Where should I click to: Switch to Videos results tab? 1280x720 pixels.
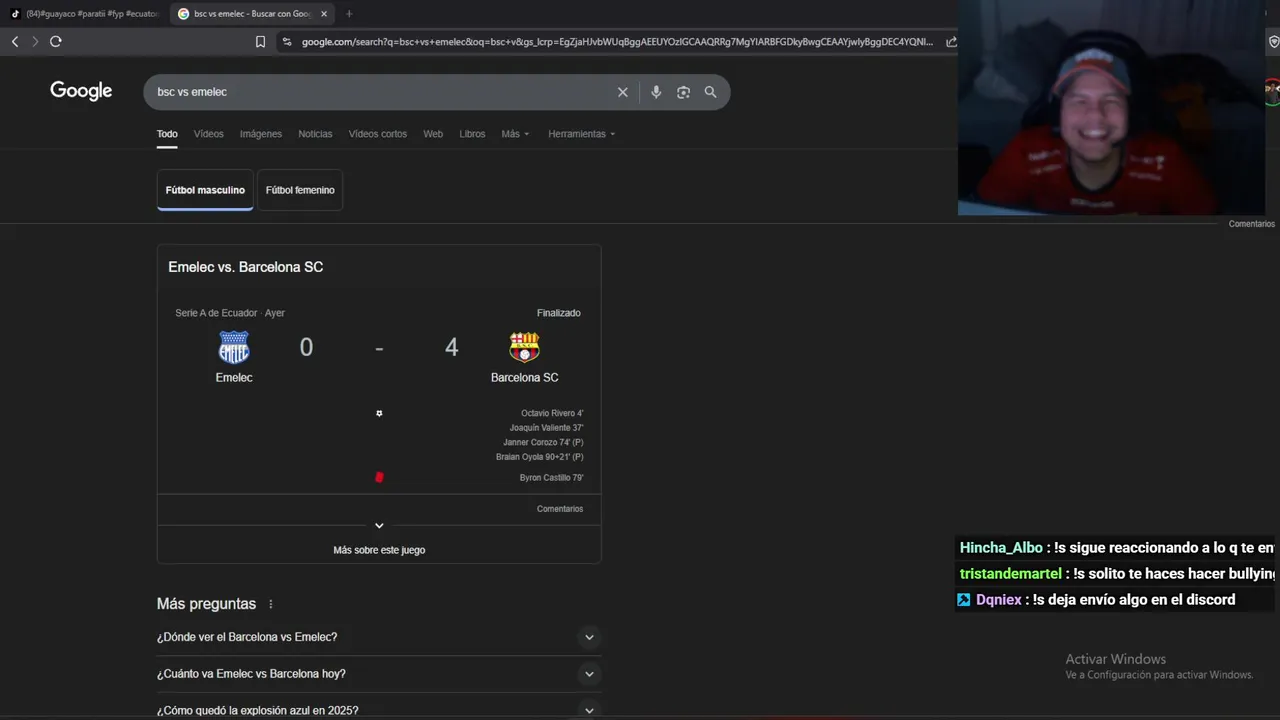tap(208, 134)
